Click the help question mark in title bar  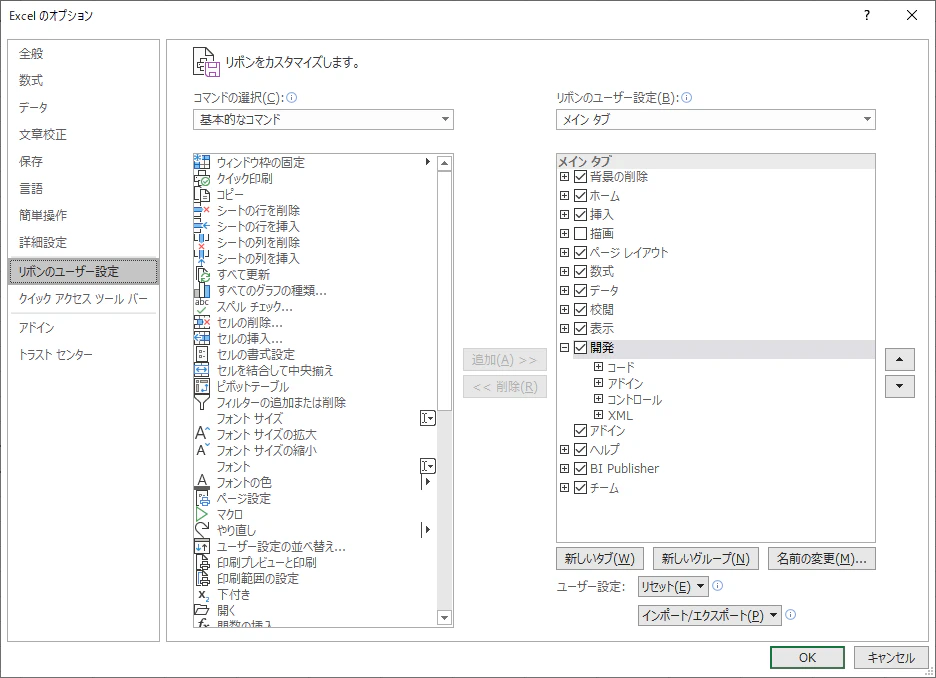(867, 16)
